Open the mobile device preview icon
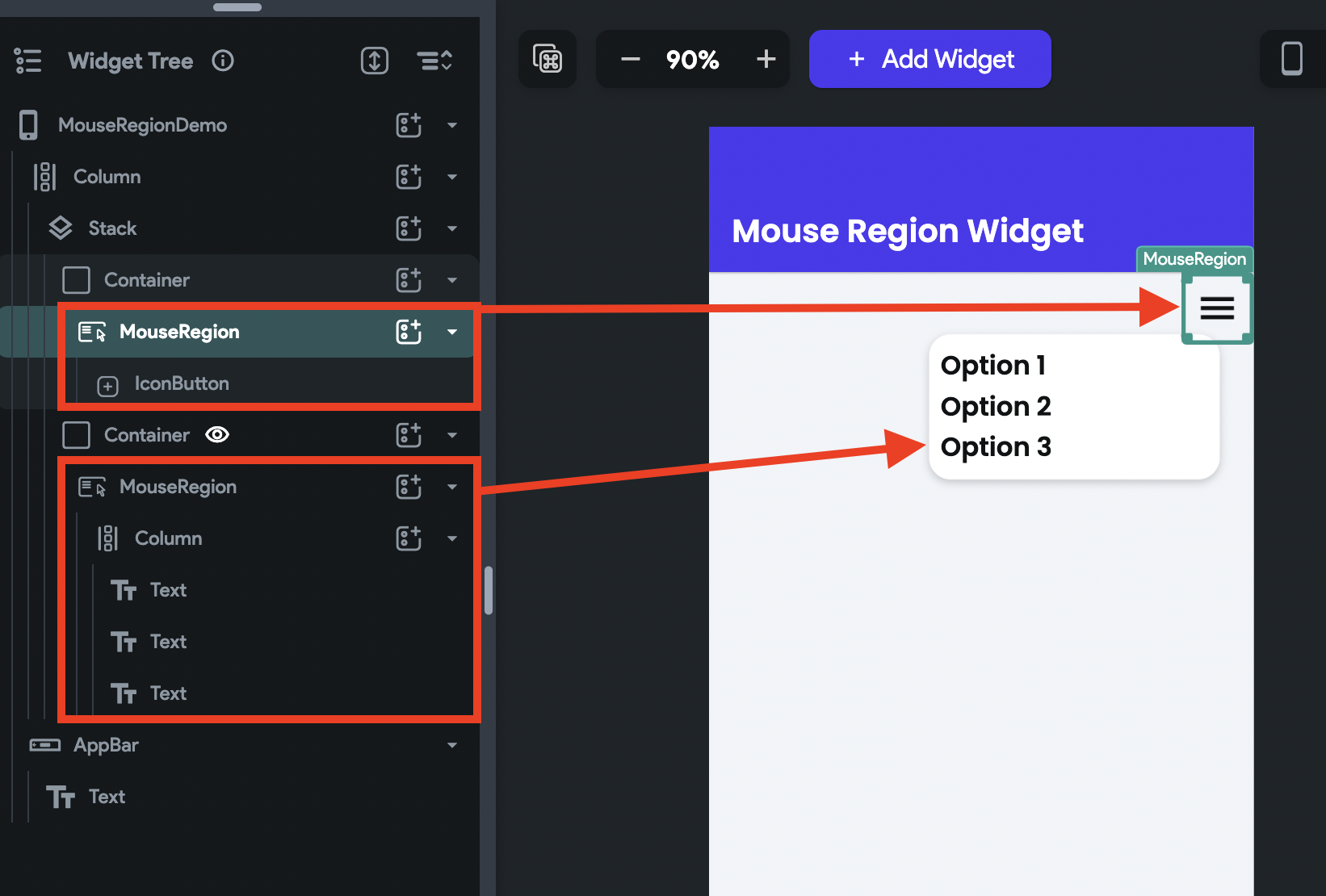Screen dimensions: 1326x896 point(1292,59)
